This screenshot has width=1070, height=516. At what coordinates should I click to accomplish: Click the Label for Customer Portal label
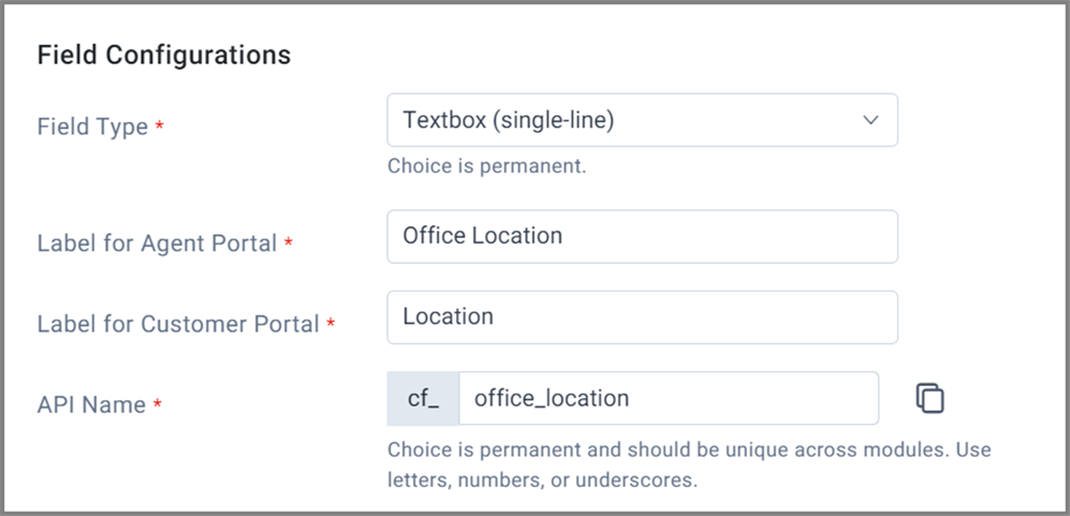(x=178, y=324)
